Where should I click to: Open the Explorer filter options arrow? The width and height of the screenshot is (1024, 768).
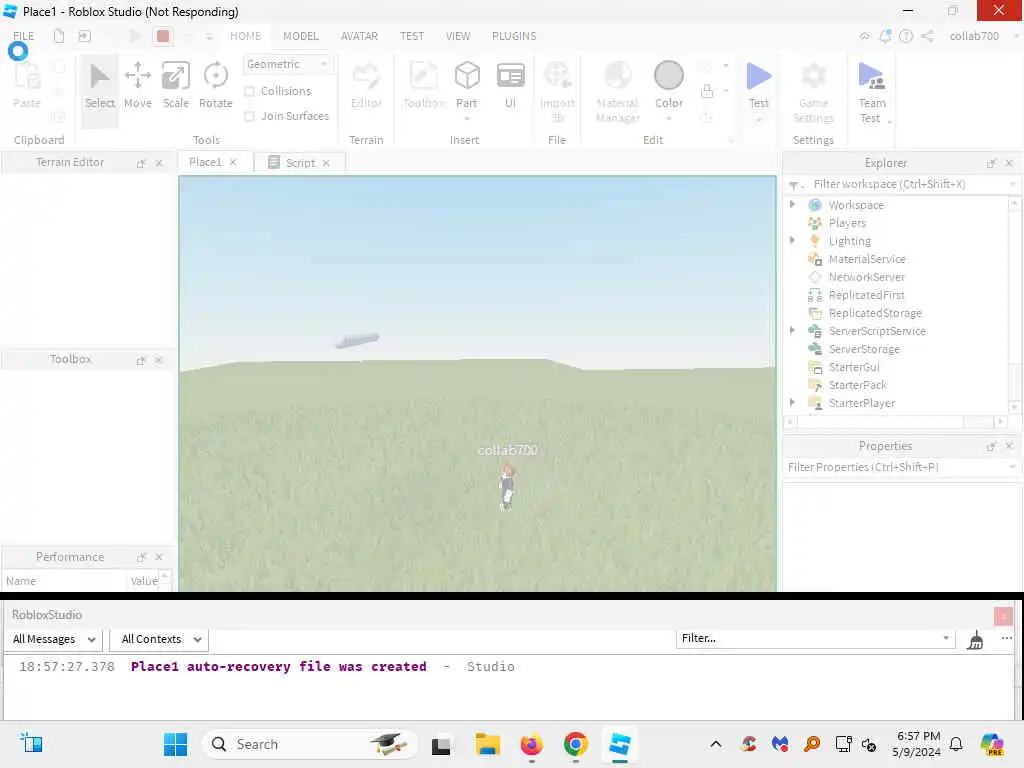(x=1012, y=184)
